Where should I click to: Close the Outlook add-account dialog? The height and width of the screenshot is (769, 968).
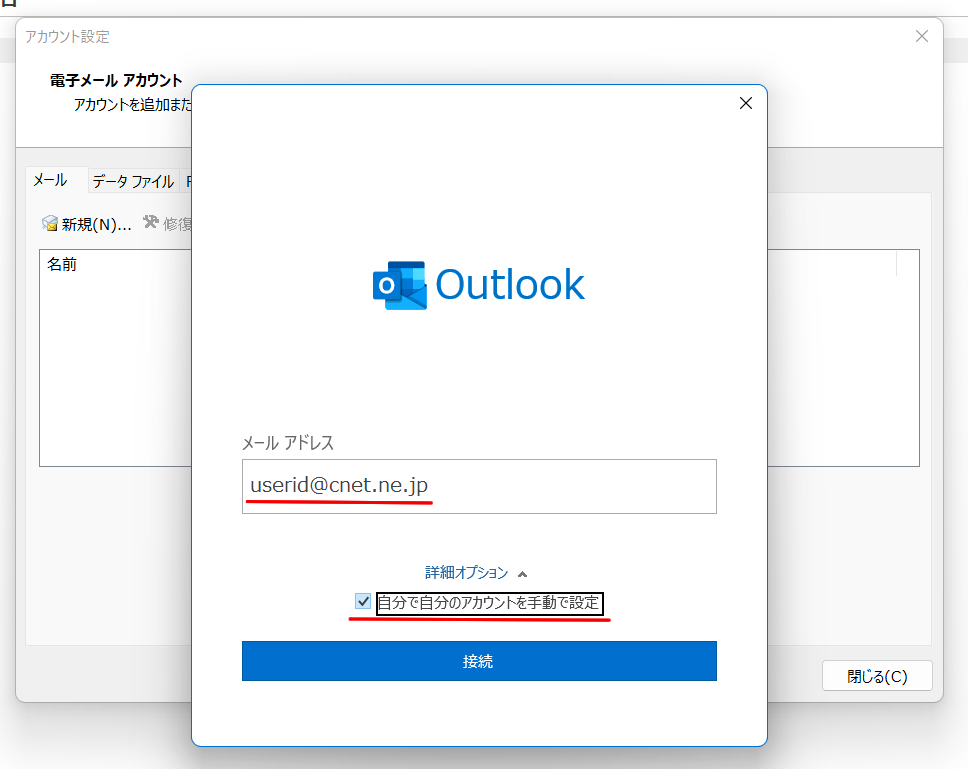[x=746, y=104]
